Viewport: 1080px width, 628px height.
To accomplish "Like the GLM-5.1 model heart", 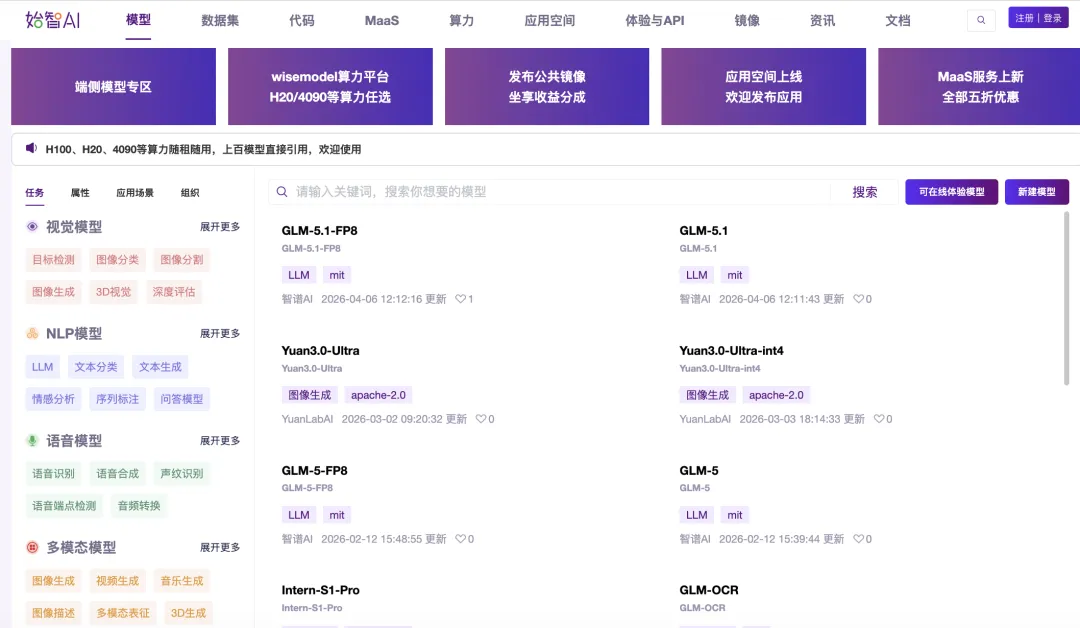I will pyautogui.click(x=858, y=299).
